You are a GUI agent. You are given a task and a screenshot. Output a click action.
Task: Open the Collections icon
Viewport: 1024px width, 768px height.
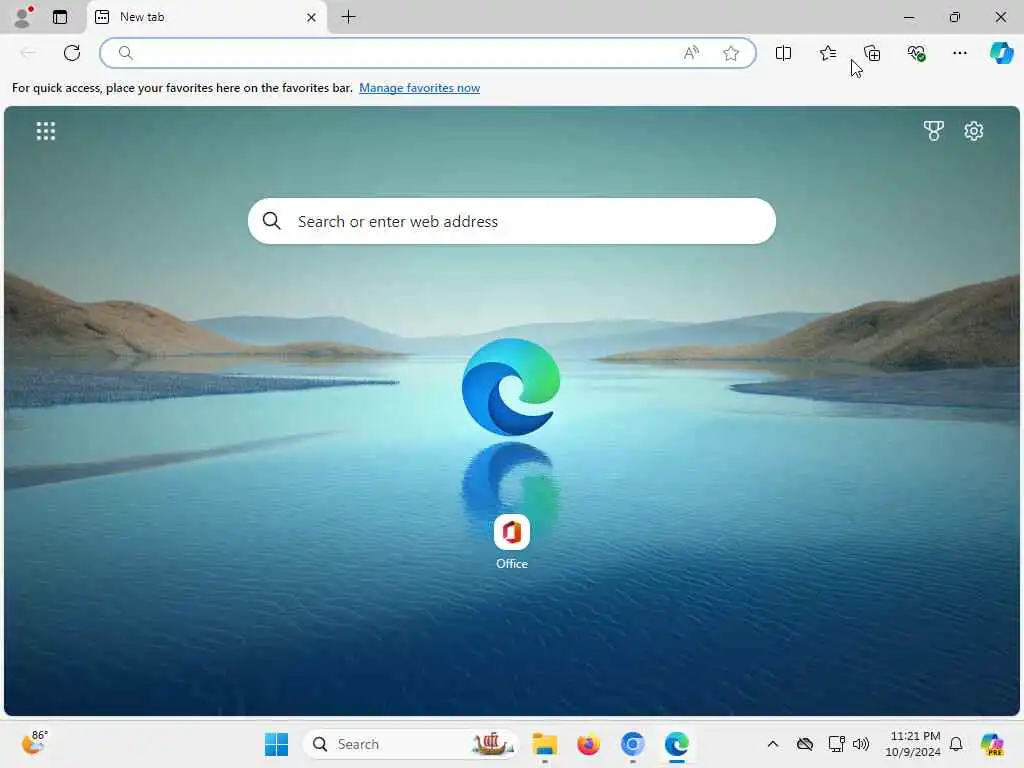[x=872, y=53]
